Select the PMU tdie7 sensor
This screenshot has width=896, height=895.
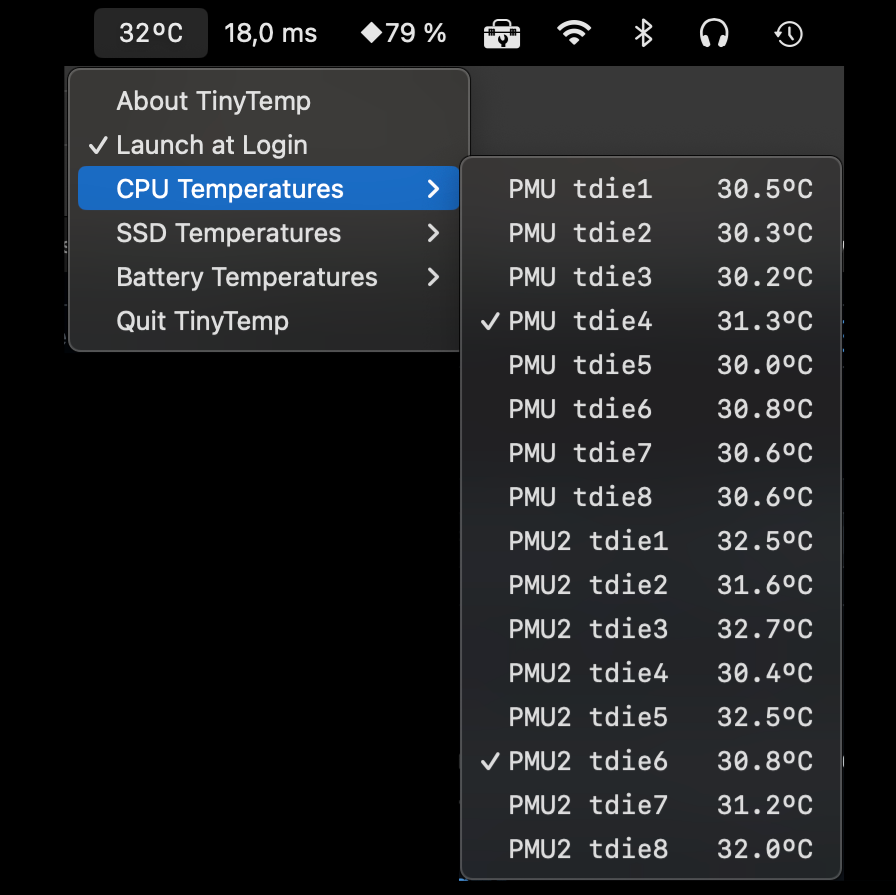pyautogui.click(x=651, y=453)
